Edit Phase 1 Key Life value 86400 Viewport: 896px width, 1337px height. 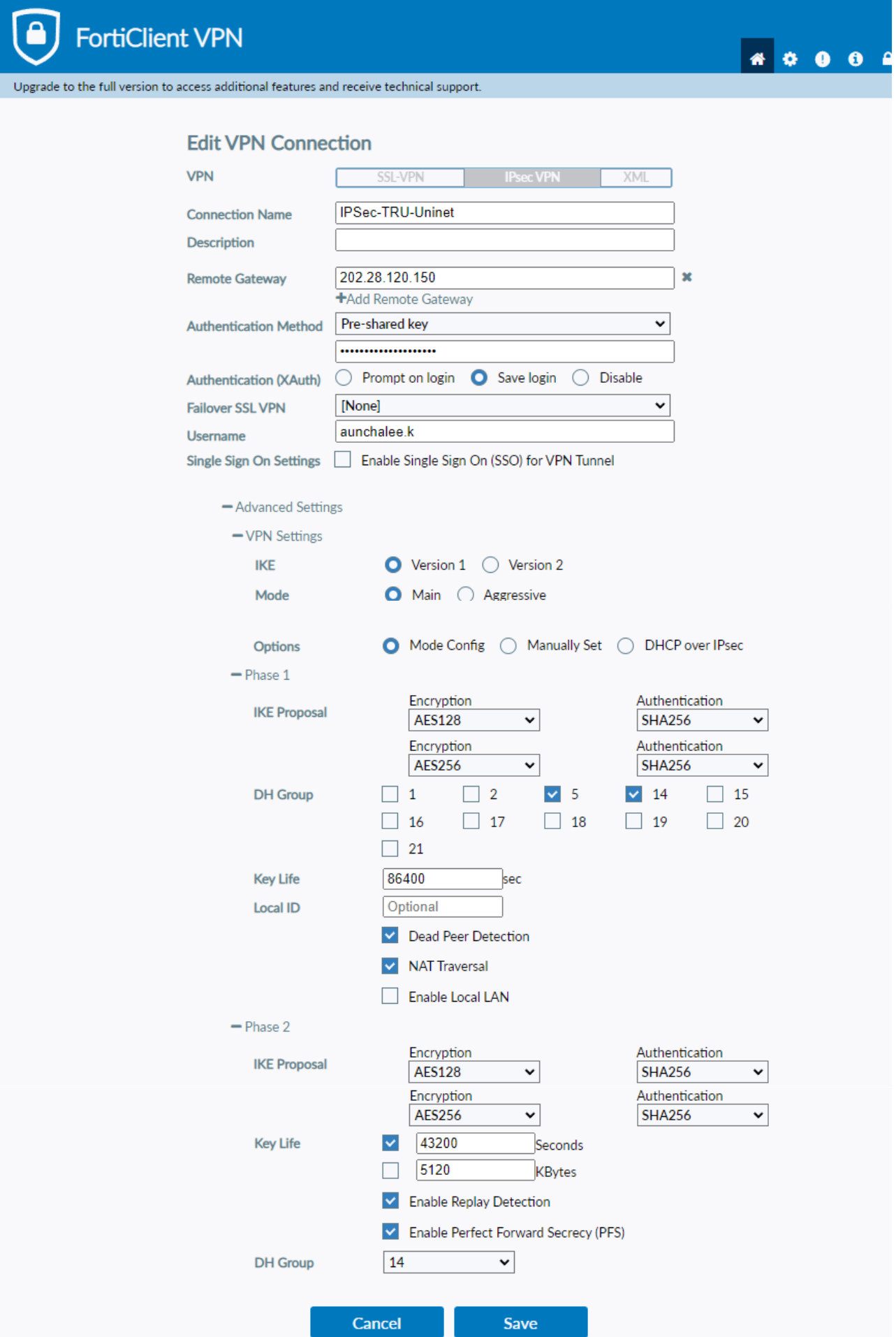pyautogui.click(x=443, y=879)
